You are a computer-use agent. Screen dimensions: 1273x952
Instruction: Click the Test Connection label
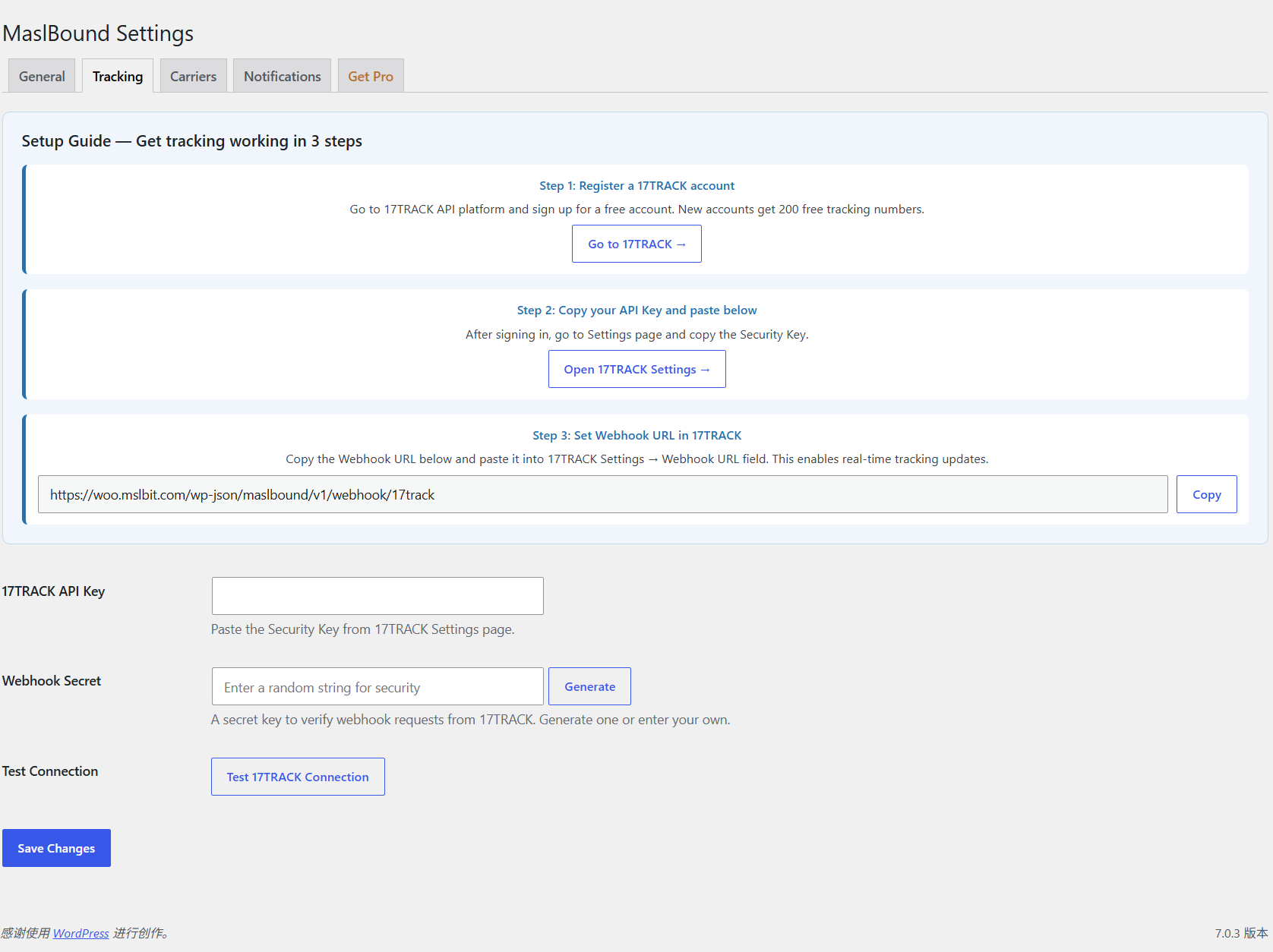click(x=50, y=771)
